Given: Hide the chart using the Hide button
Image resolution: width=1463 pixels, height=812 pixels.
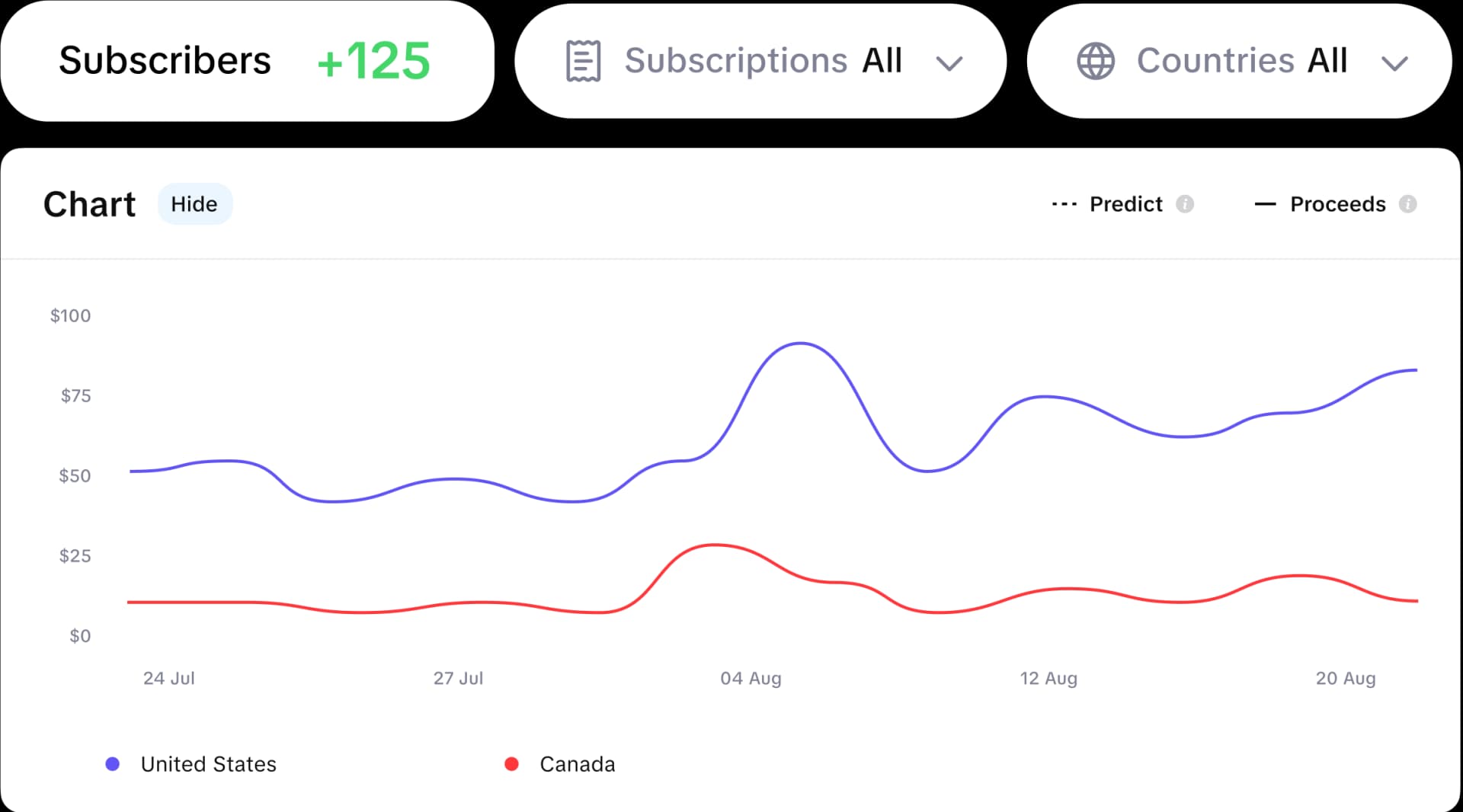Looking at the screenshot, I should (195, 203).
